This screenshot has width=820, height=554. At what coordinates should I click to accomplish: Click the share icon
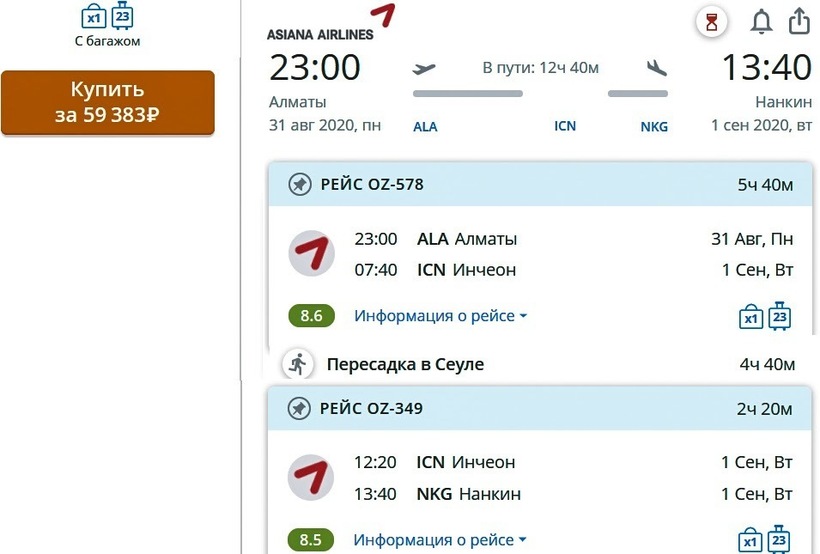799,22
